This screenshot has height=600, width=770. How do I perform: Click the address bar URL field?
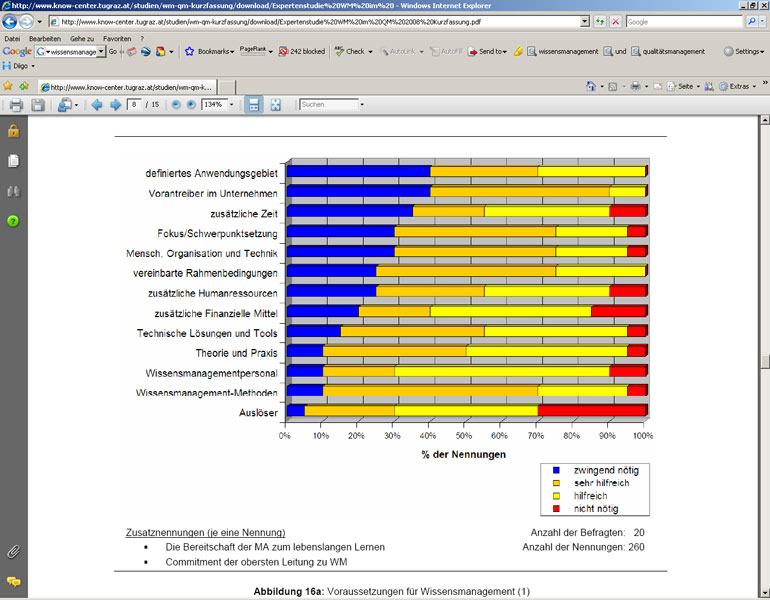point(314,22)
